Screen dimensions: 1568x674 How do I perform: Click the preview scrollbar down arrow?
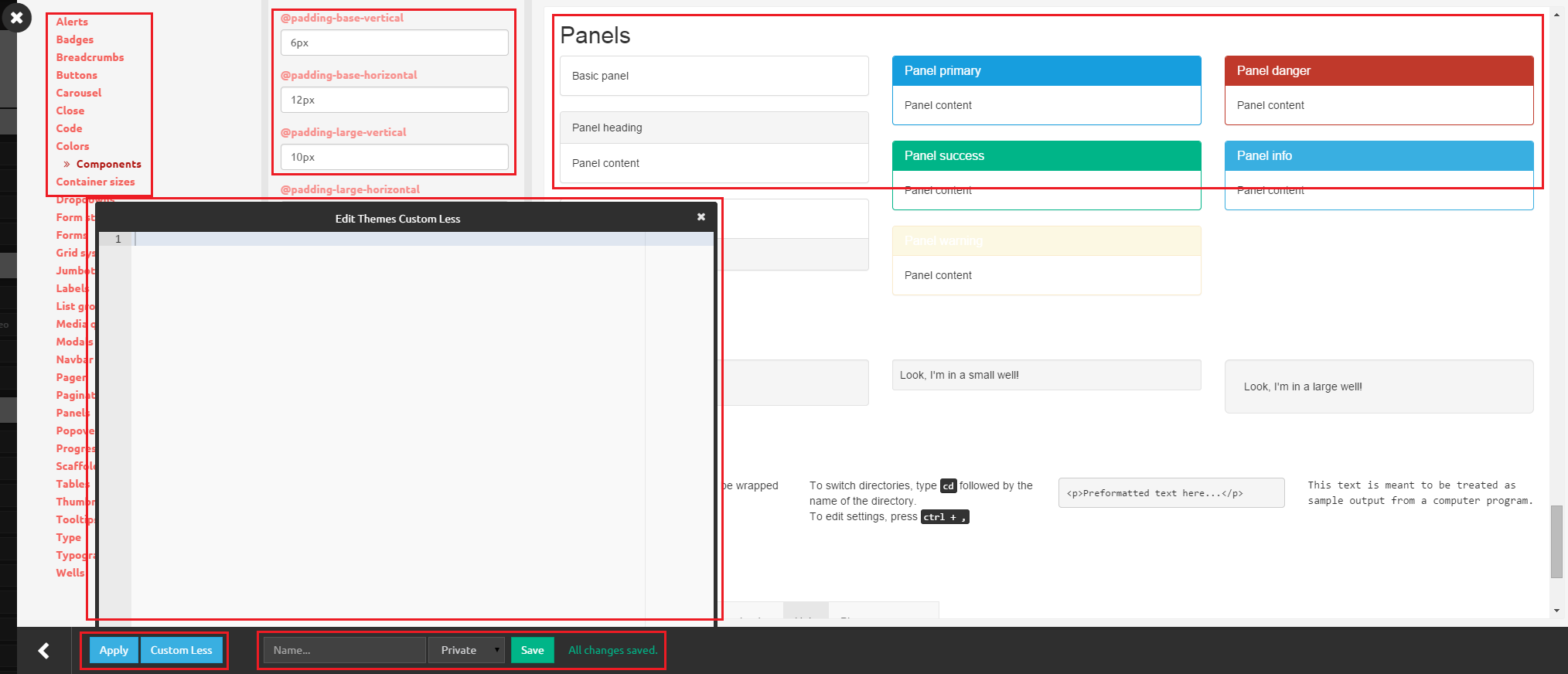1556,611
